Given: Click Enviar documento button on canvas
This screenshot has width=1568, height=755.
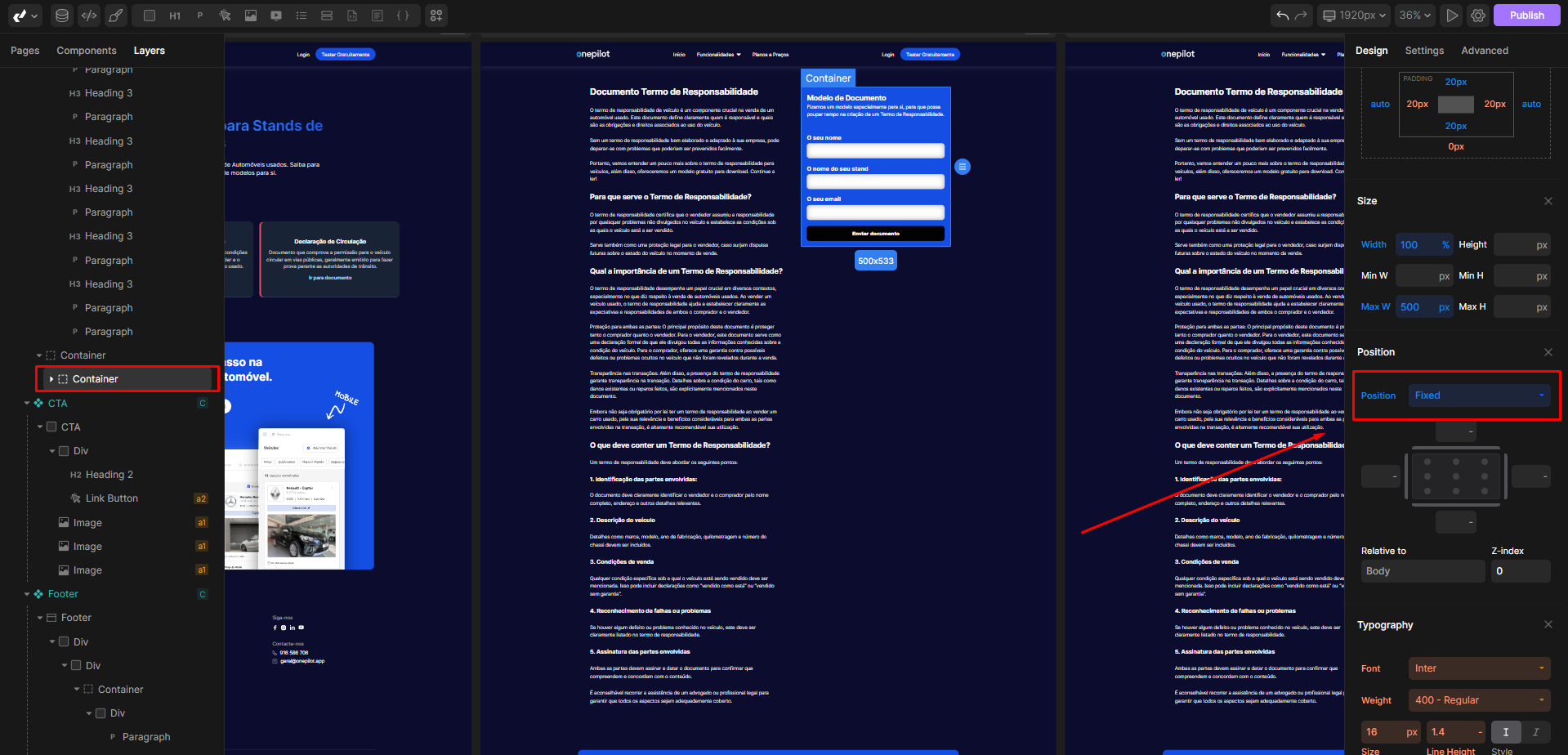Looking at the screenshot, I should pyautogui.click(x=875, y=234).
